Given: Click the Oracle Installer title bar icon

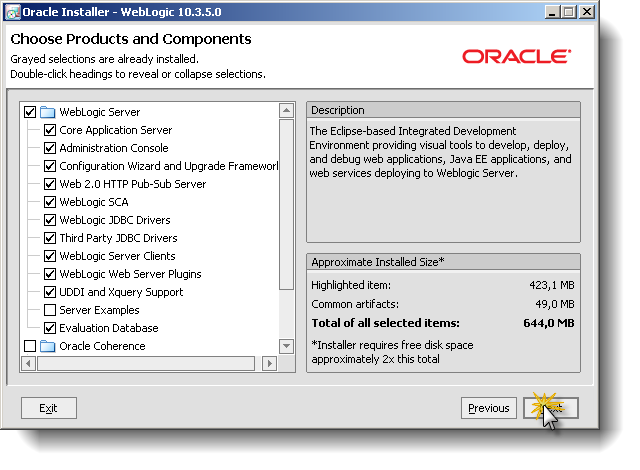Looking at the screenshot, I should (x=12, y=12).
